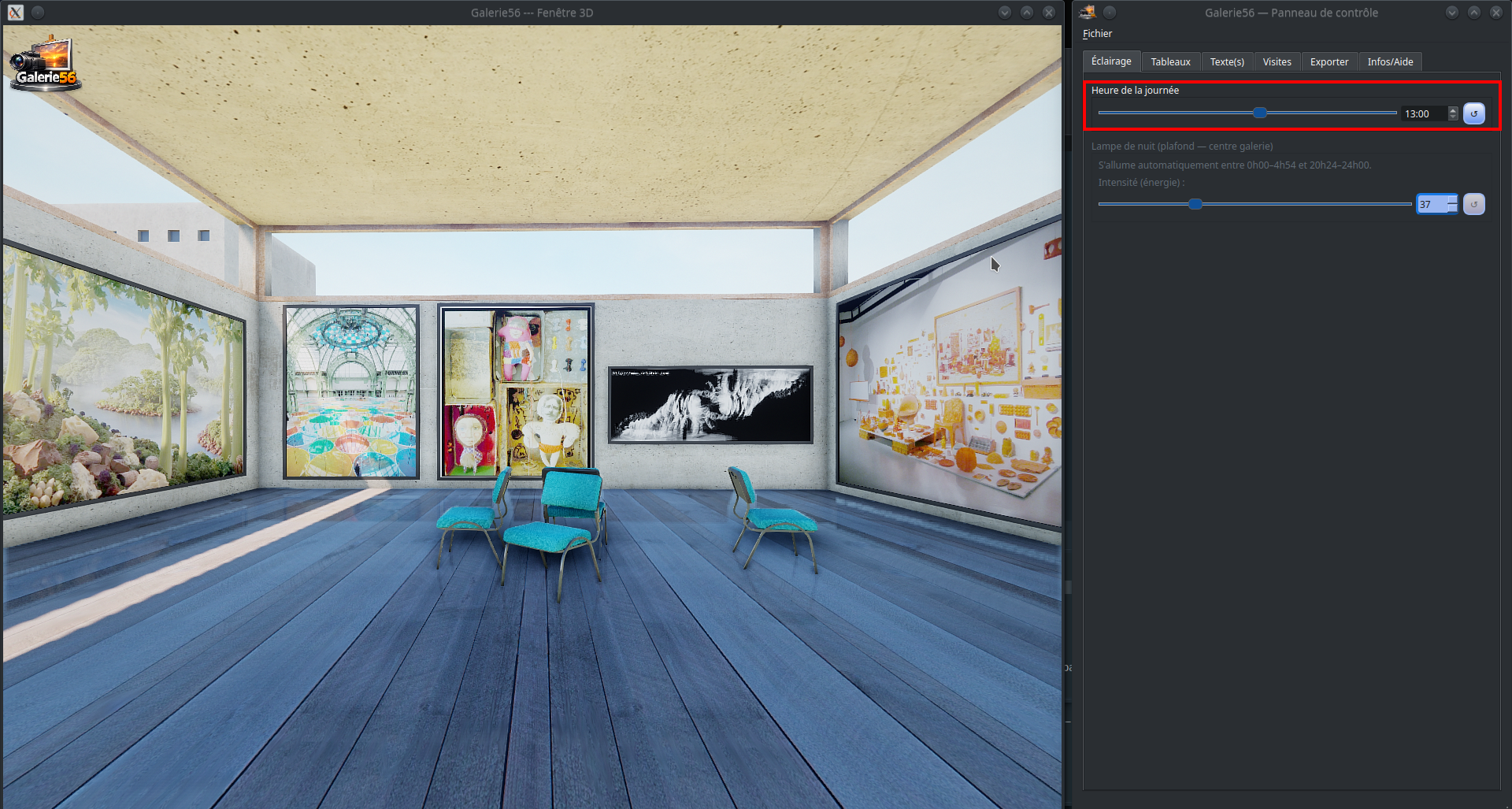Switch to the Tableaux tab
1512x809 pixels.
tap(1171, 62)
